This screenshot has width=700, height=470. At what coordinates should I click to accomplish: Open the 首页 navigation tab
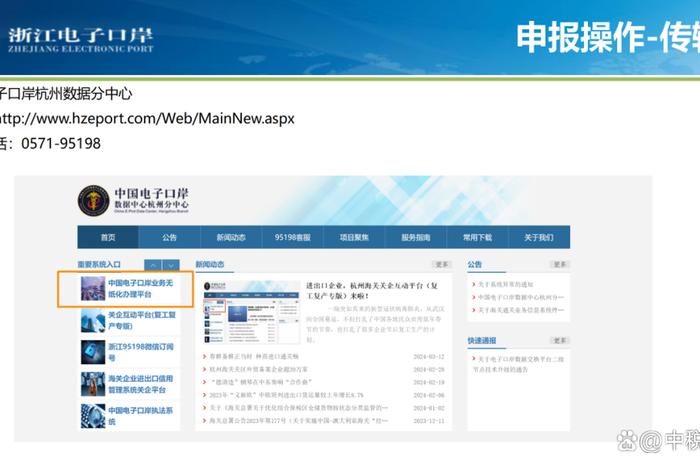(108, 237)
